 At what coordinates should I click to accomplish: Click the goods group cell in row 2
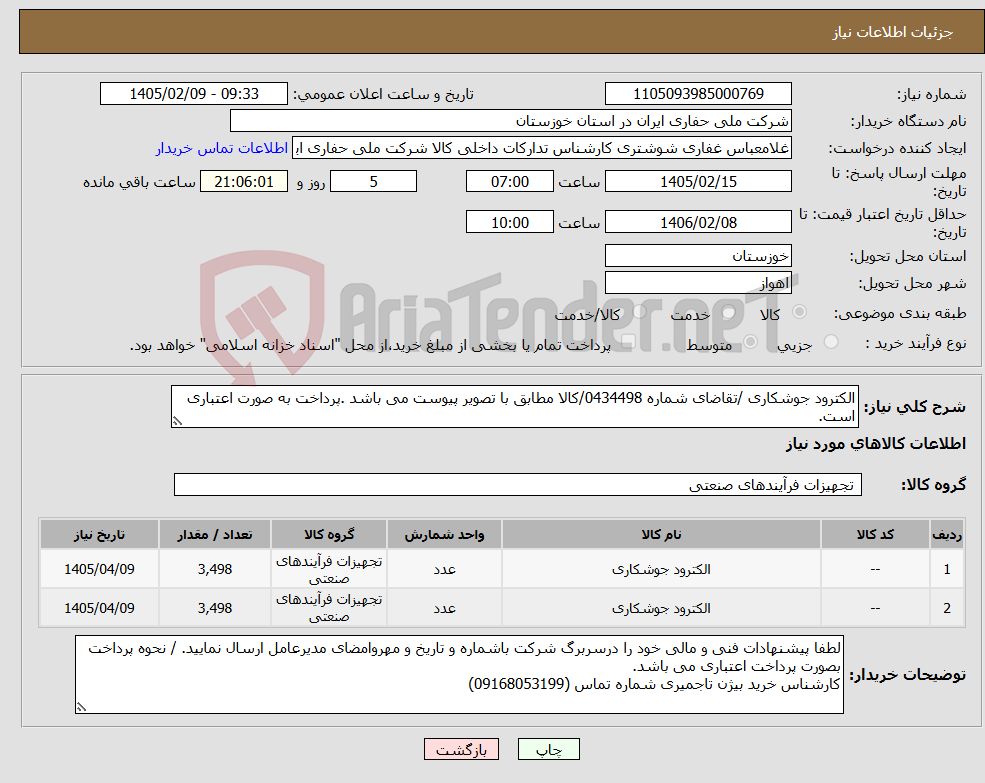(329, 608)
